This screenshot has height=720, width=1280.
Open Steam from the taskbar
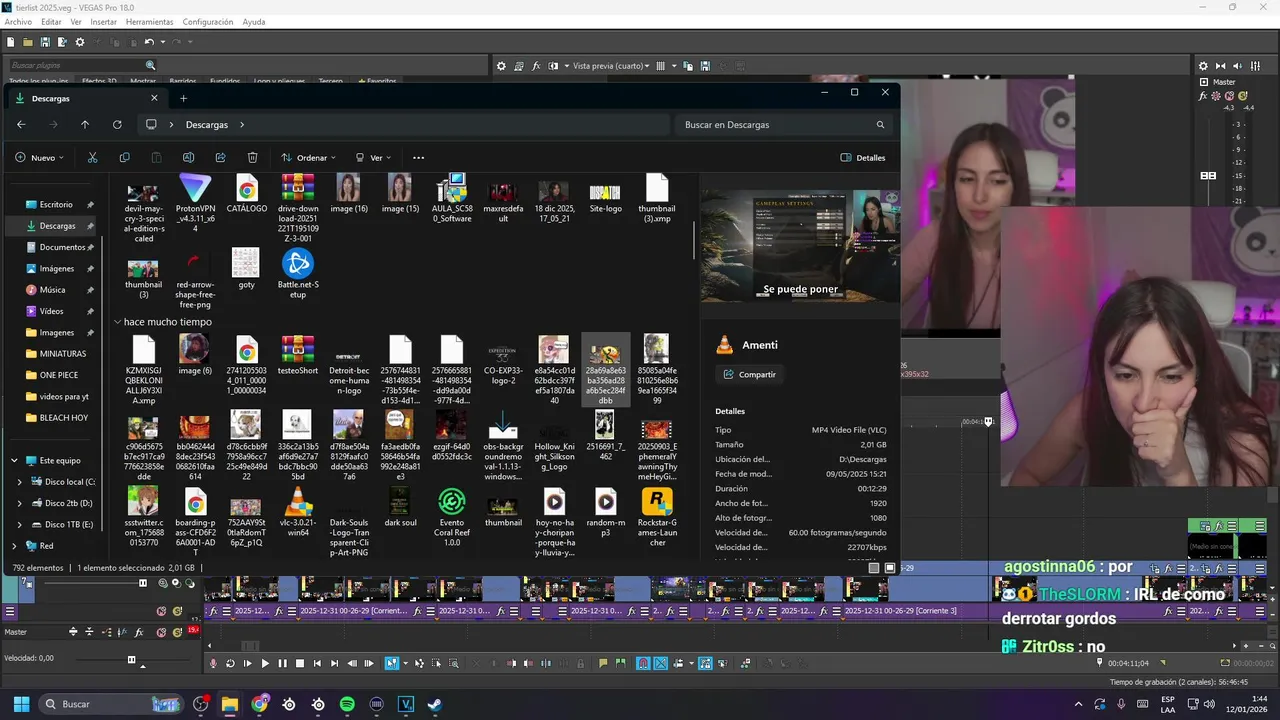pyautogui.click(x=435, y=704)
